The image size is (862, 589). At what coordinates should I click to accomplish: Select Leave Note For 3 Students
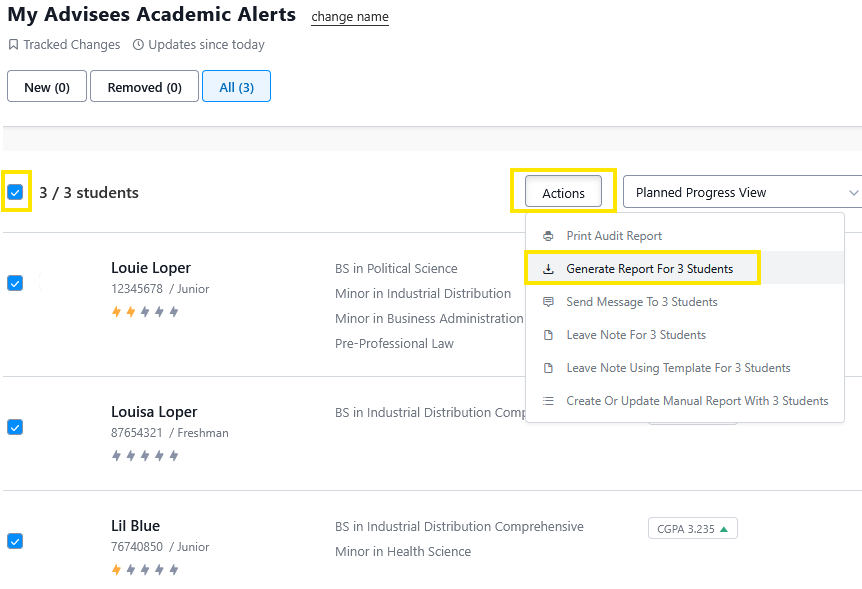(684, 335)
